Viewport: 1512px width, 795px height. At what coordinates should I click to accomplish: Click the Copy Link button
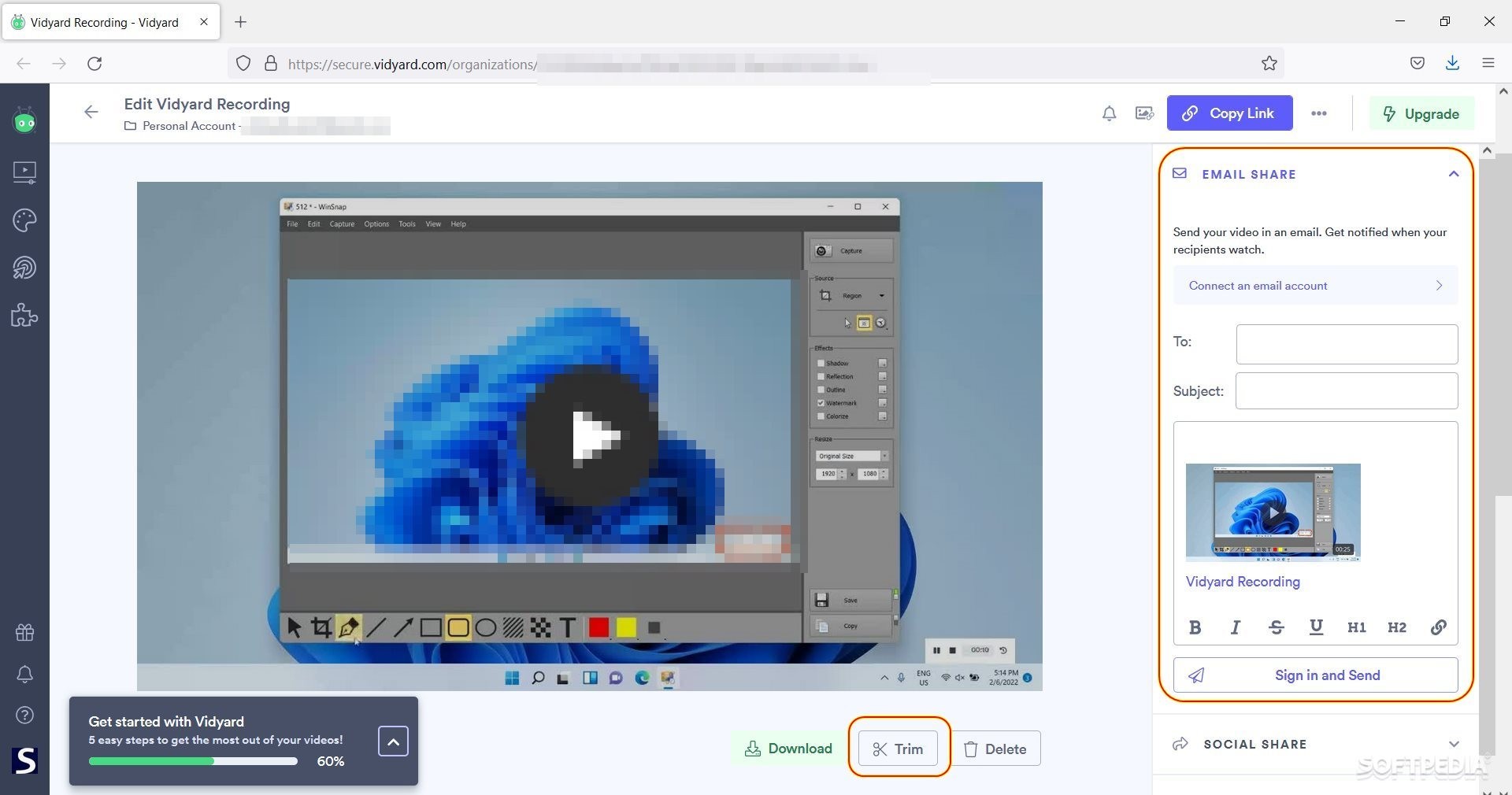click(x=1229, y=113)
